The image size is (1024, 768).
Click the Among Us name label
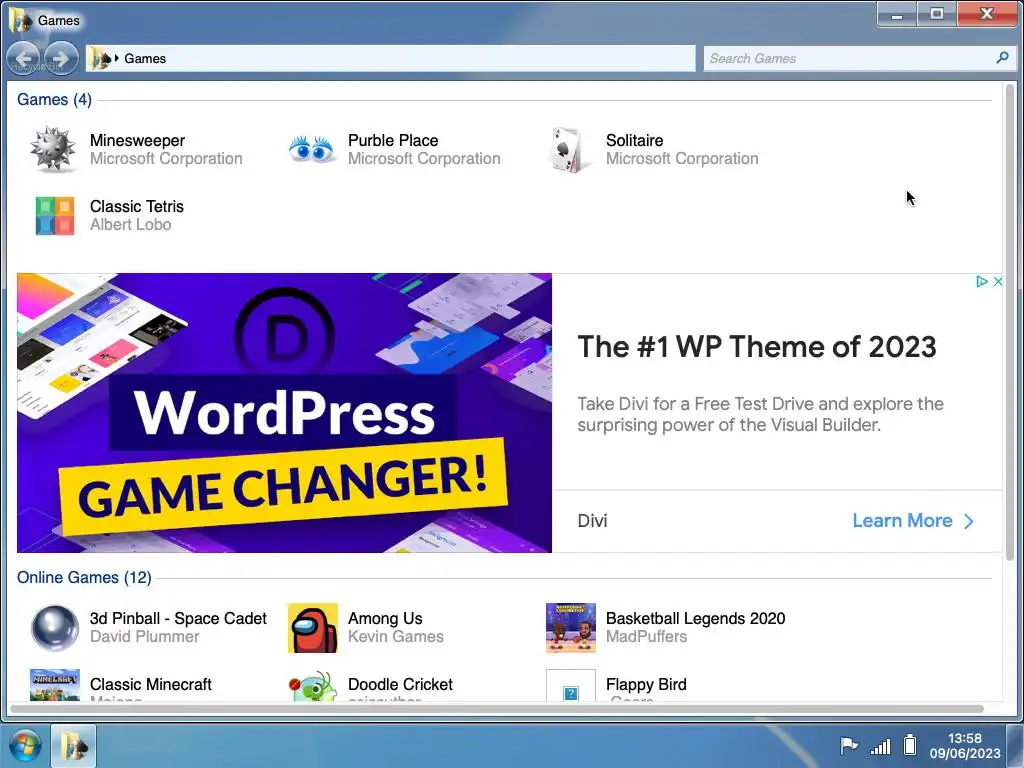pyautogui.click(x=385, y=618)
